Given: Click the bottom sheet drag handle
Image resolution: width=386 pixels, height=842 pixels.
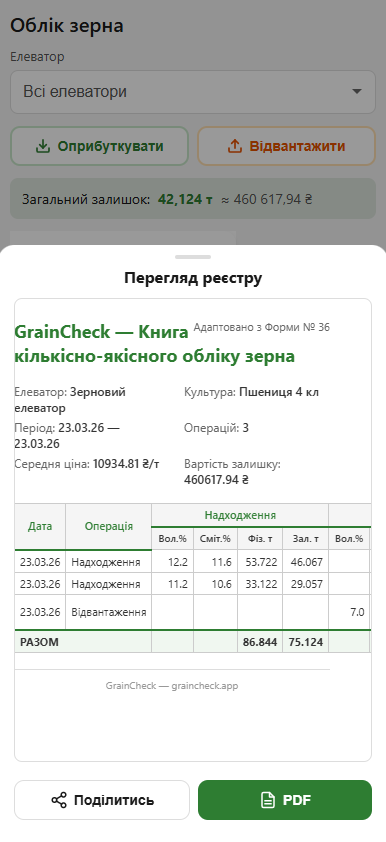Looking at the screenshot, I should tap(193, 257).
